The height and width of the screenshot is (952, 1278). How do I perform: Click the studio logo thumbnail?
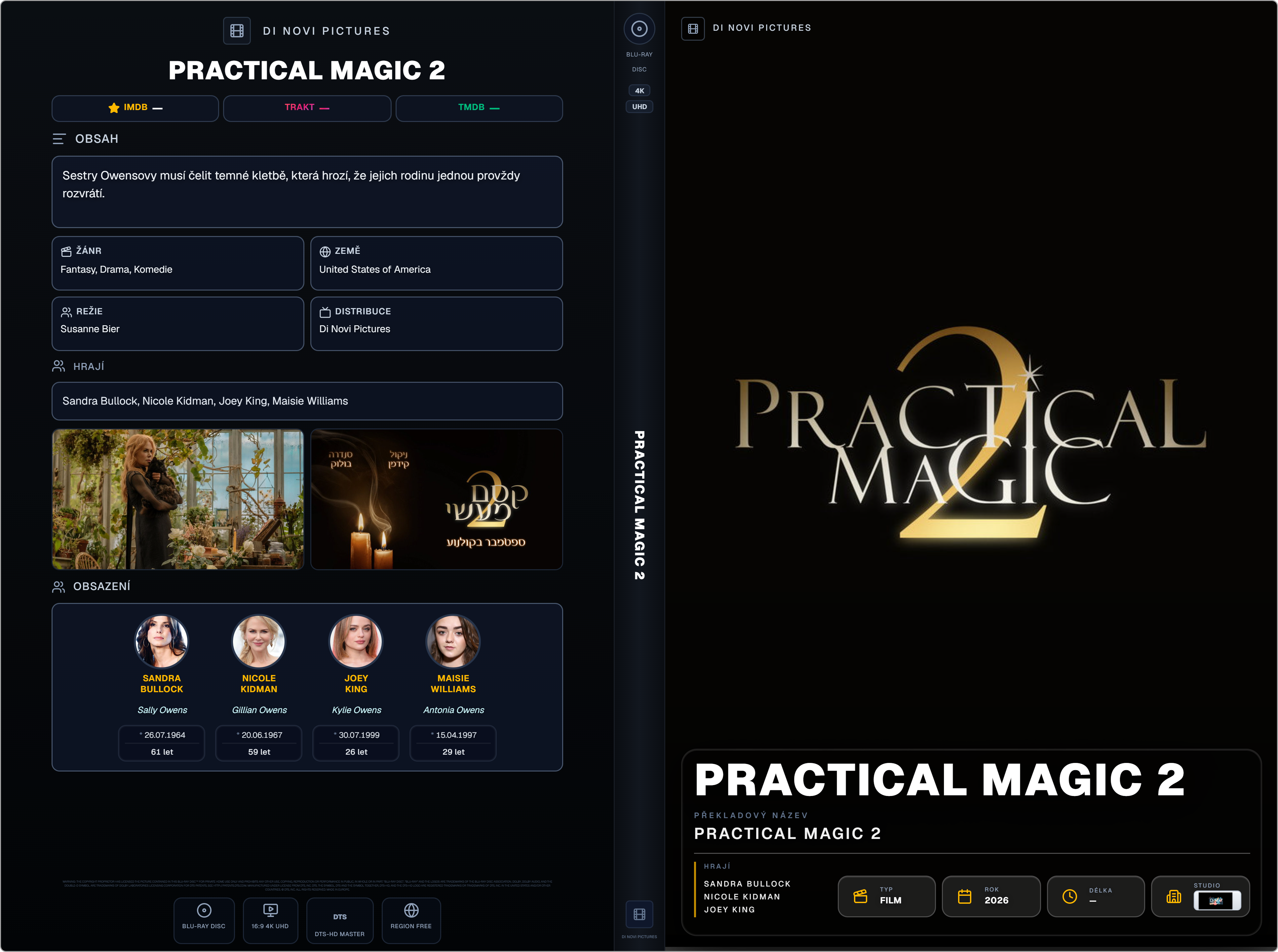click(x=1217, y=901)
